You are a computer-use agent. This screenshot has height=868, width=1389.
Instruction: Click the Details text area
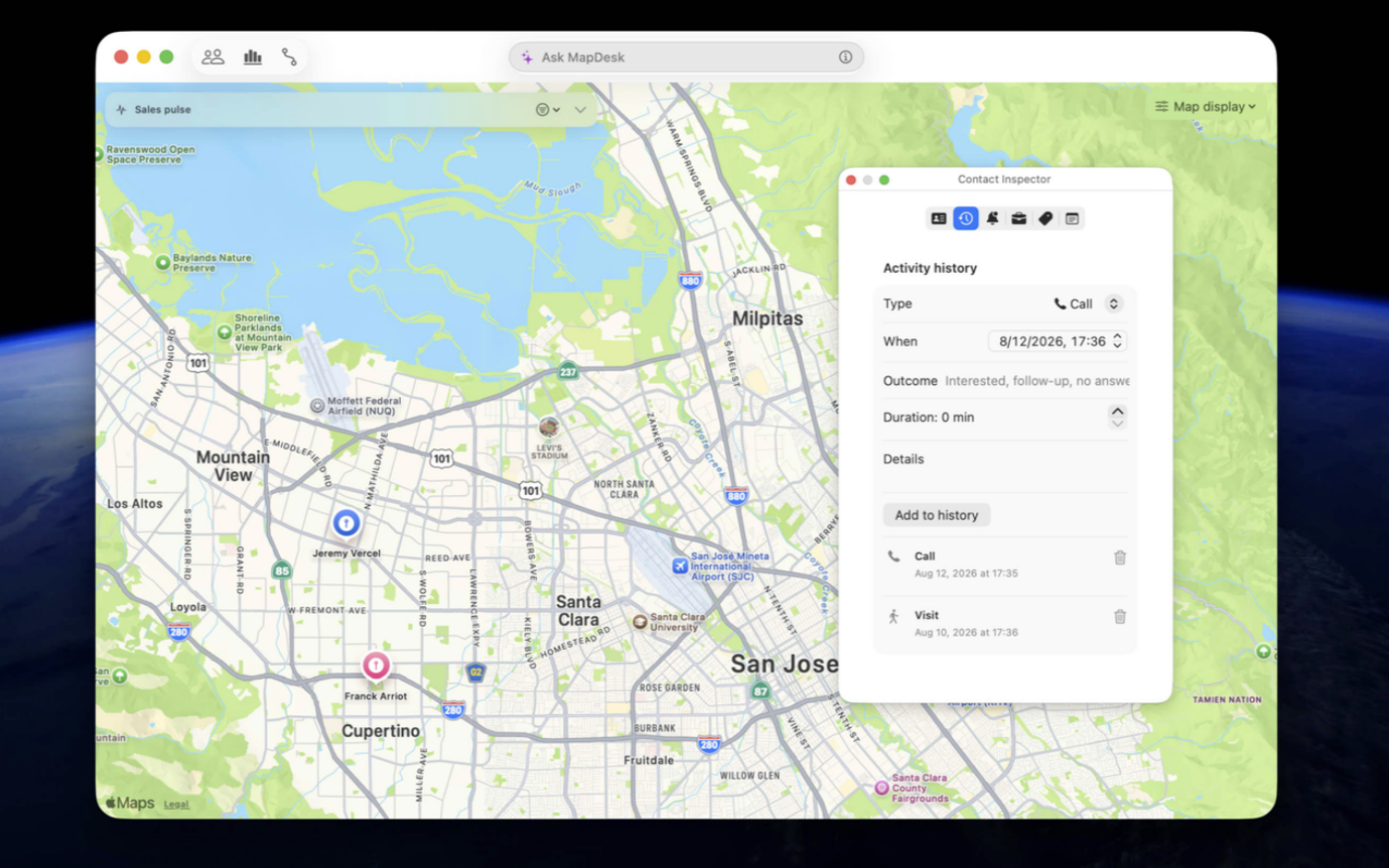[1004, 468]
